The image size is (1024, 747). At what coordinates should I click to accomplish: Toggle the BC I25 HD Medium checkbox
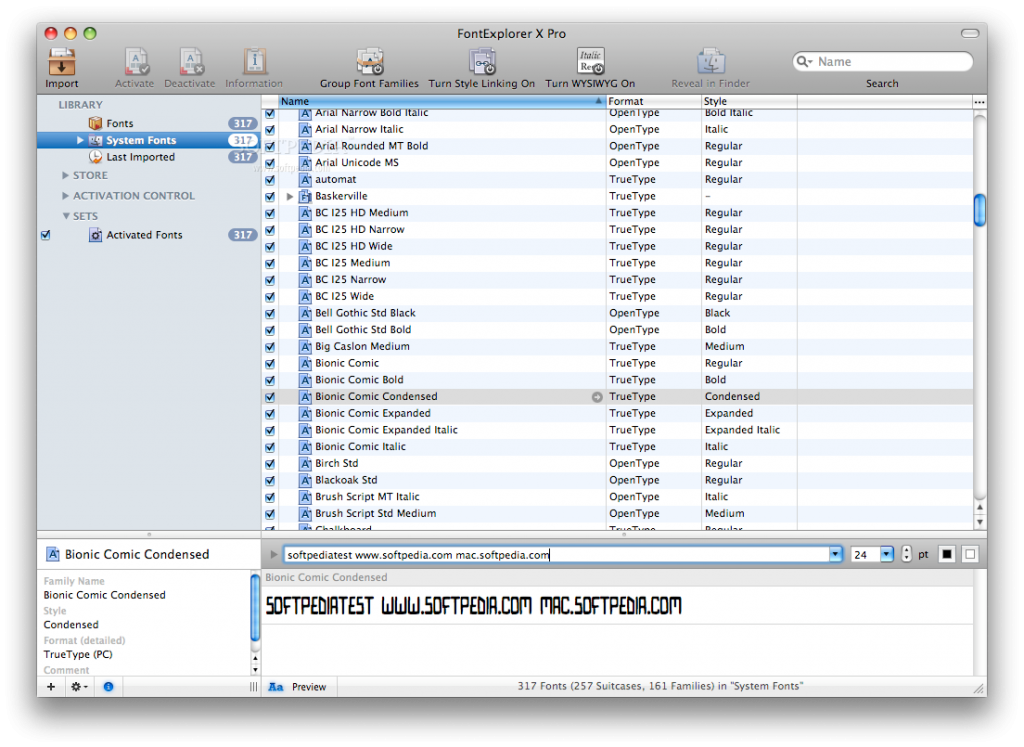point(270,214)
